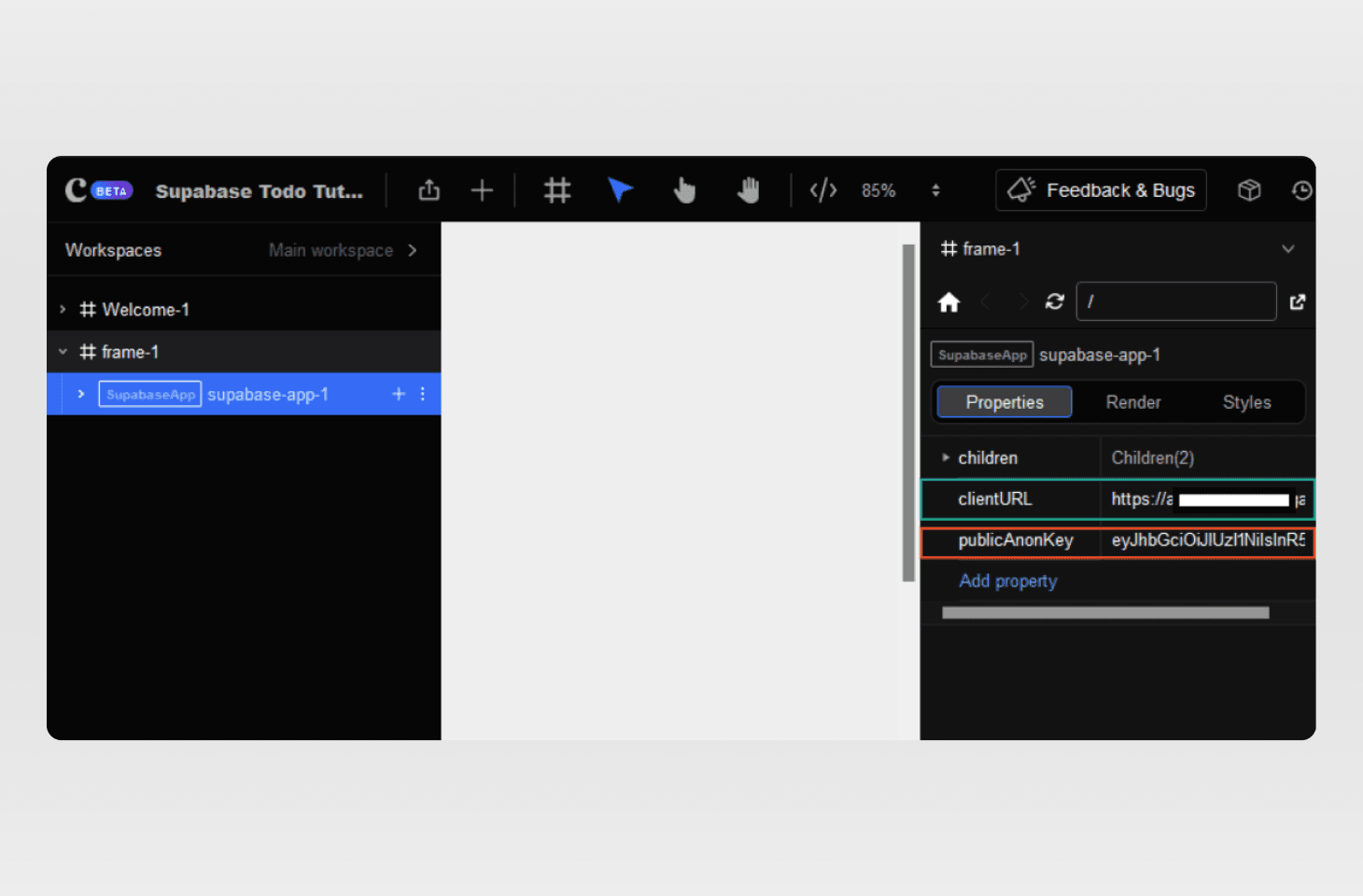Screen dimensions: 1363x896
Task: Open the history clock icon
Action: coord(1301,190)
